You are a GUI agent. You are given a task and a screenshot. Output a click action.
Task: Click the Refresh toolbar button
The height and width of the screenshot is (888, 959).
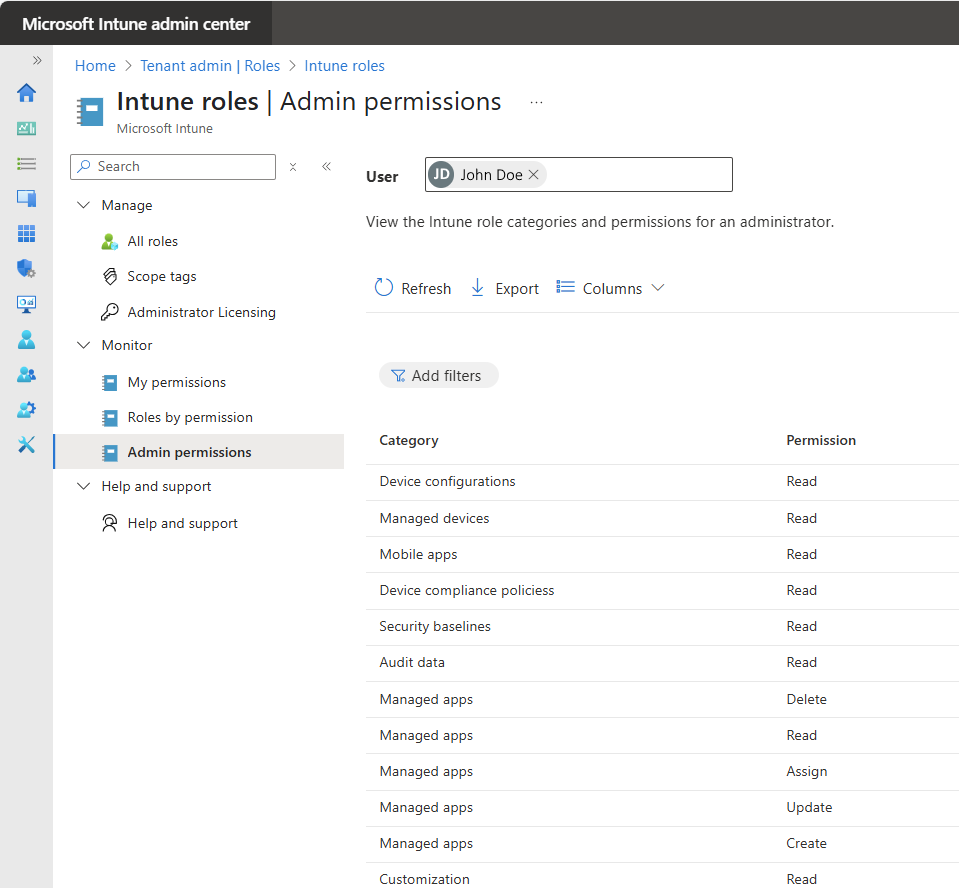(x=413, y=288)
